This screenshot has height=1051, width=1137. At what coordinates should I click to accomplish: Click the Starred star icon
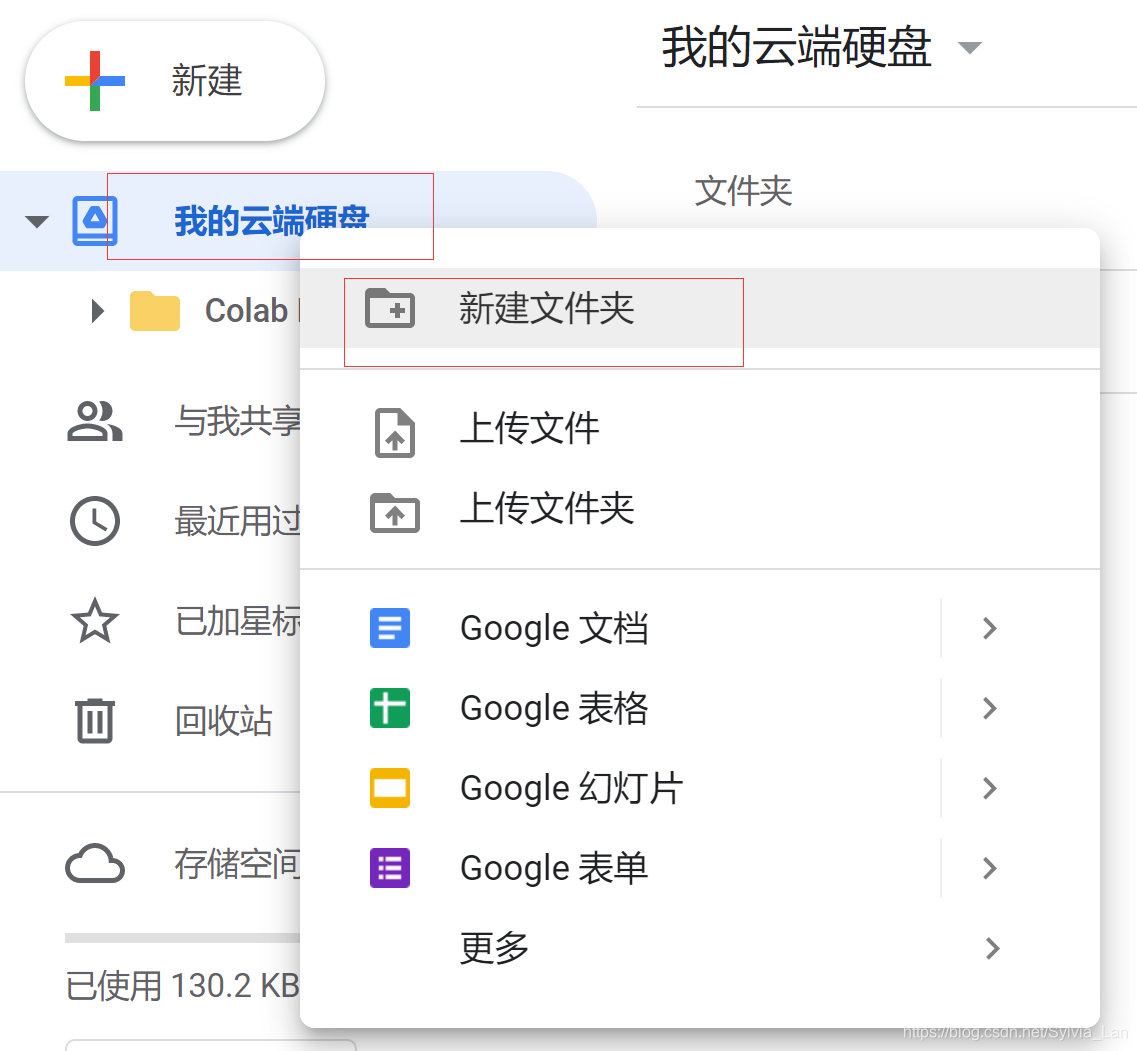[95, 621]
